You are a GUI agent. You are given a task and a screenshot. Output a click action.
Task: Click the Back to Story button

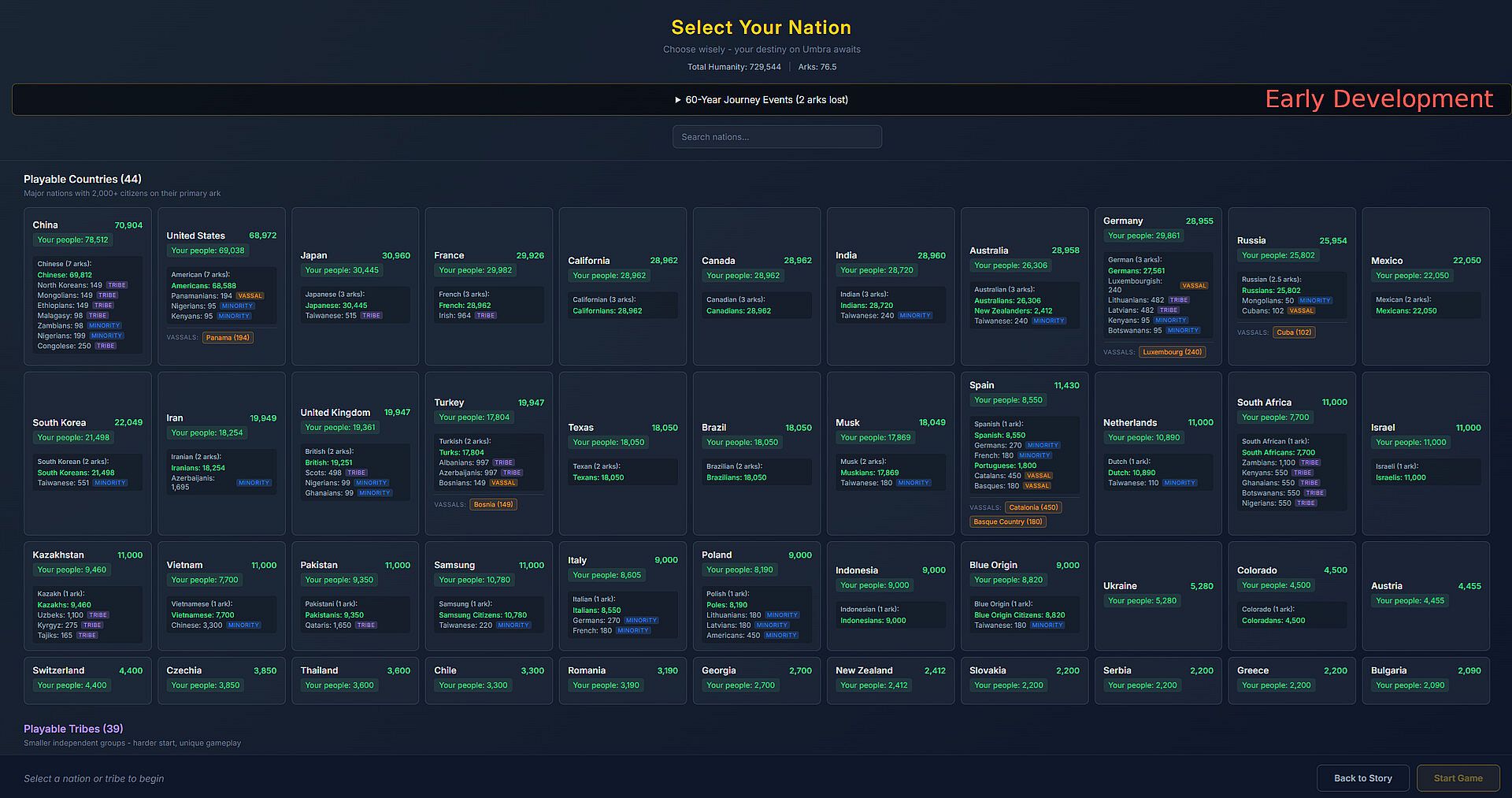point(1362,778)
